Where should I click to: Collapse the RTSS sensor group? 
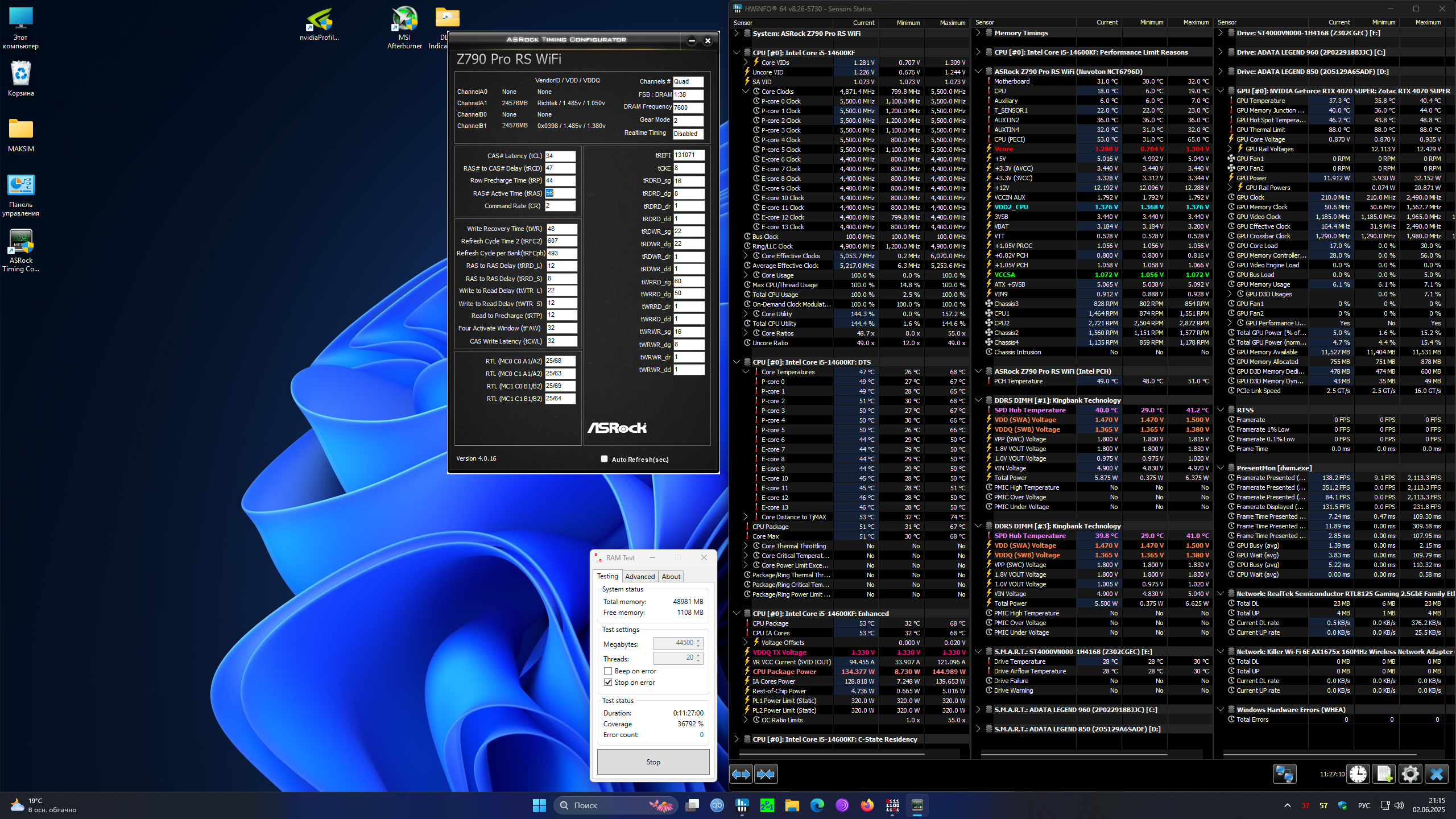(1221, 410)
